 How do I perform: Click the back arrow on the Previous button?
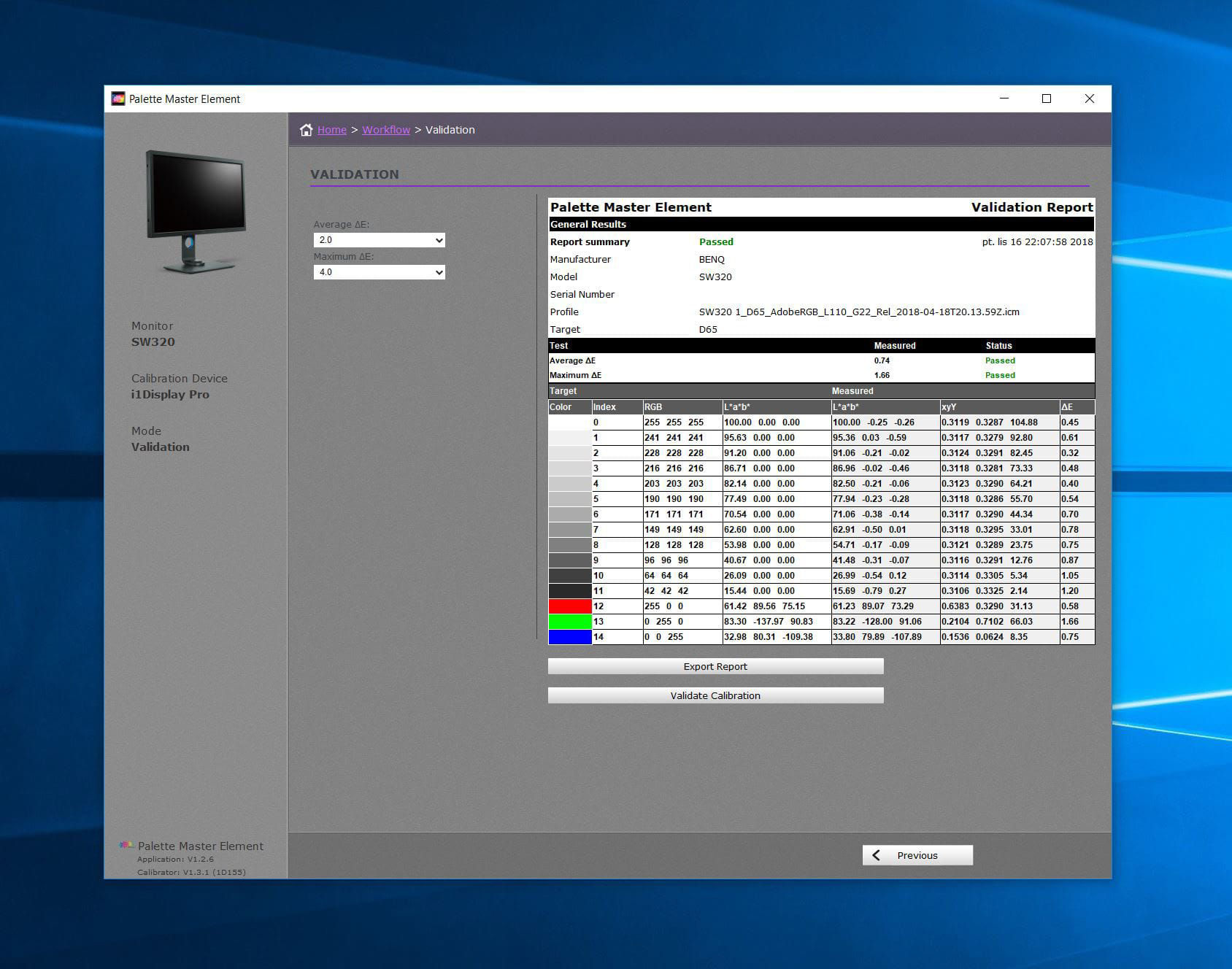click(x=877, y=855)
